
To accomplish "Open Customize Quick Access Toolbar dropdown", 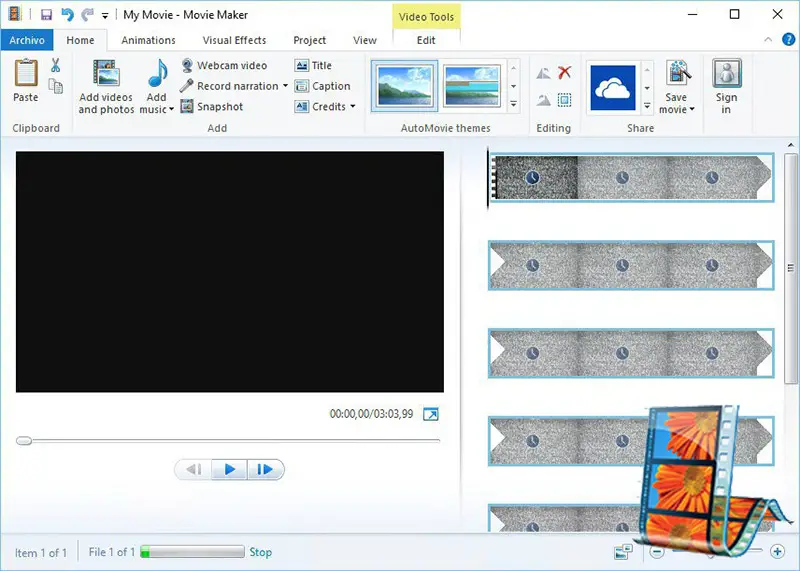I will 105,16.
